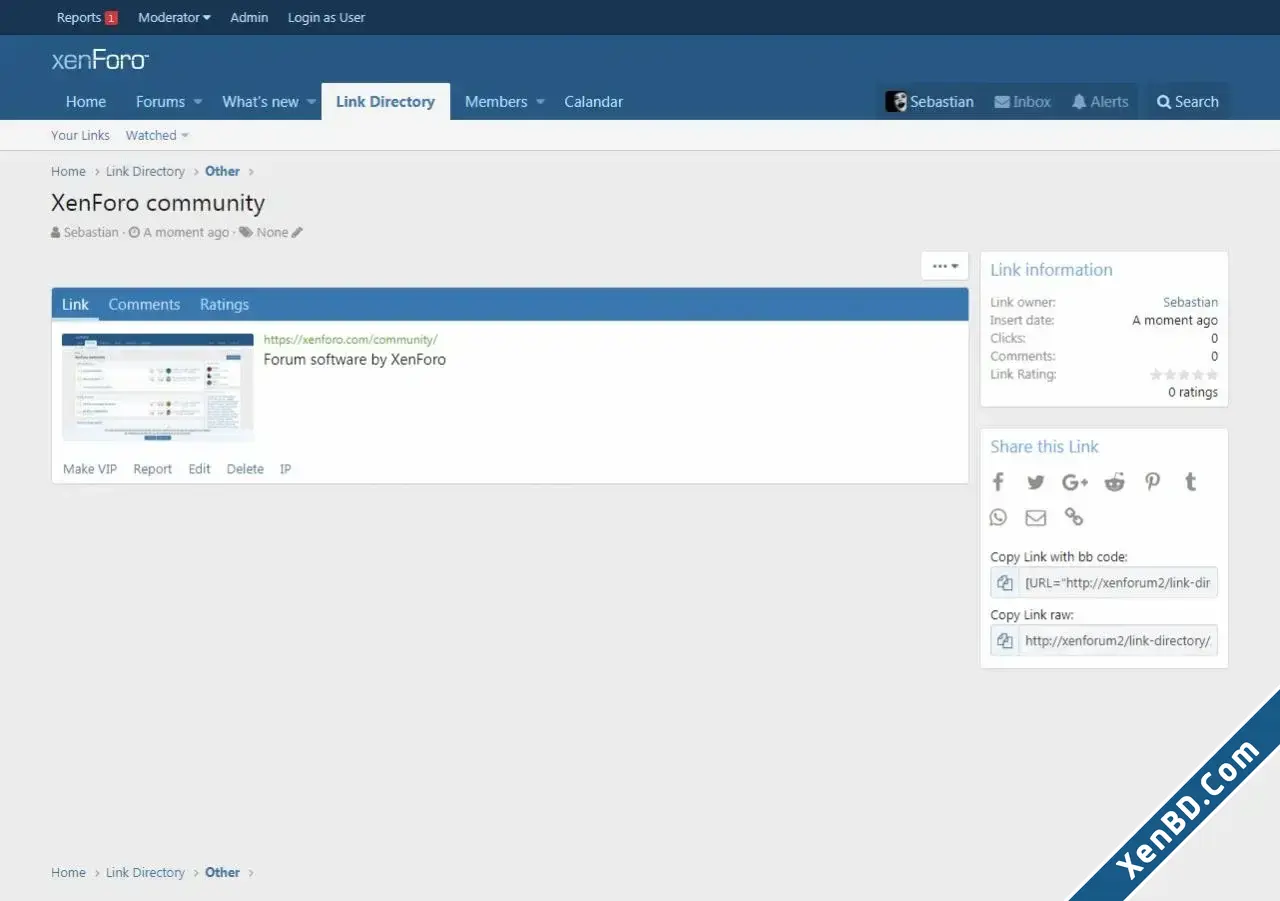
Task: Open the Inbox envelope
Action: (x=1002, y=102)
